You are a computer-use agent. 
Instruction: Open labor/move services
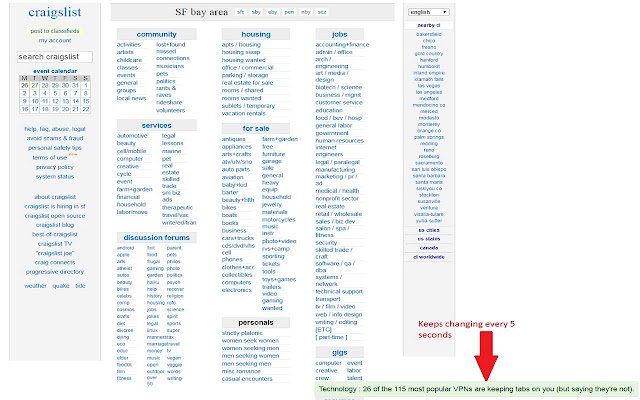(x=132, y=212)
